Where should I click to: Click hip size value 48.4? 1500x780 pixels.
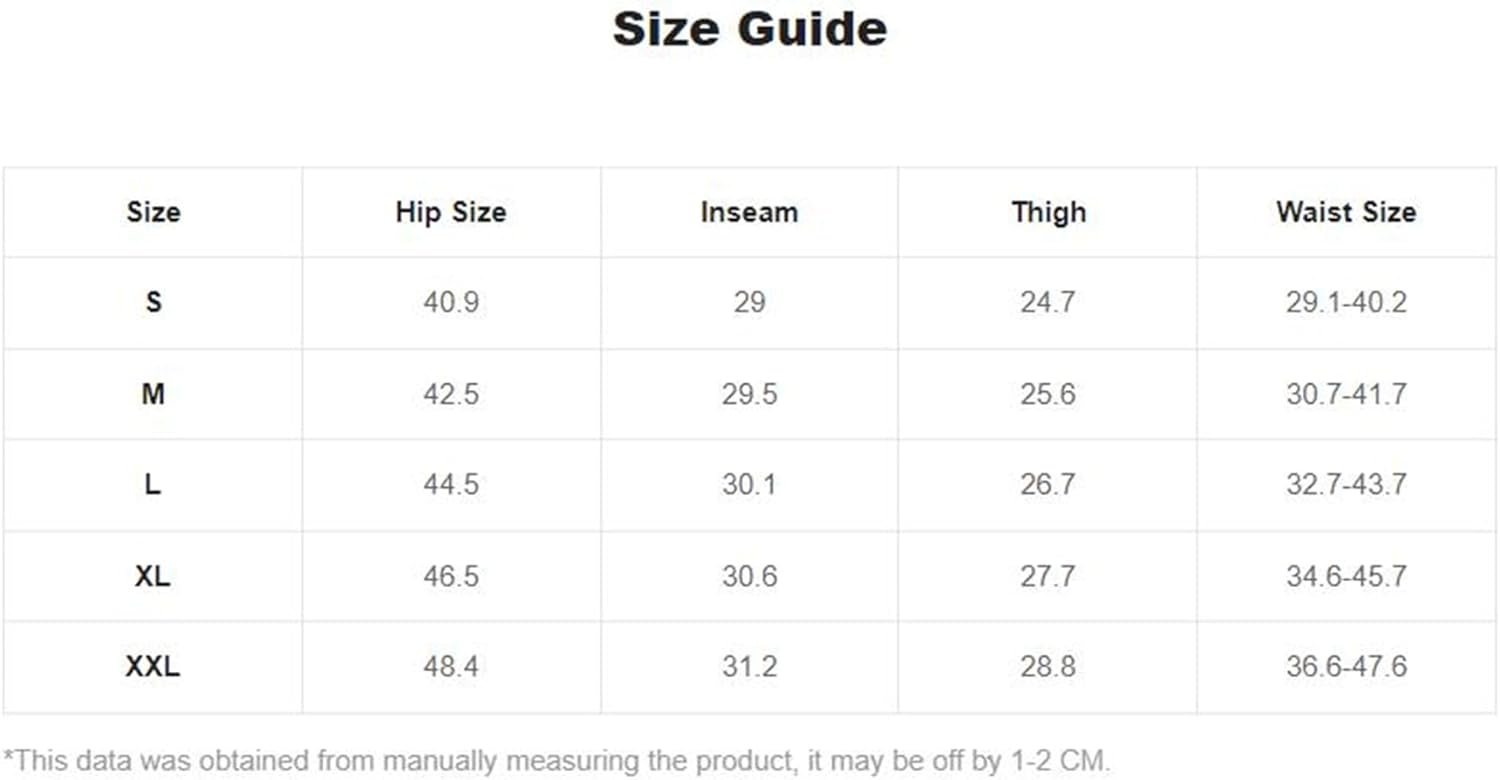point(451,667)
